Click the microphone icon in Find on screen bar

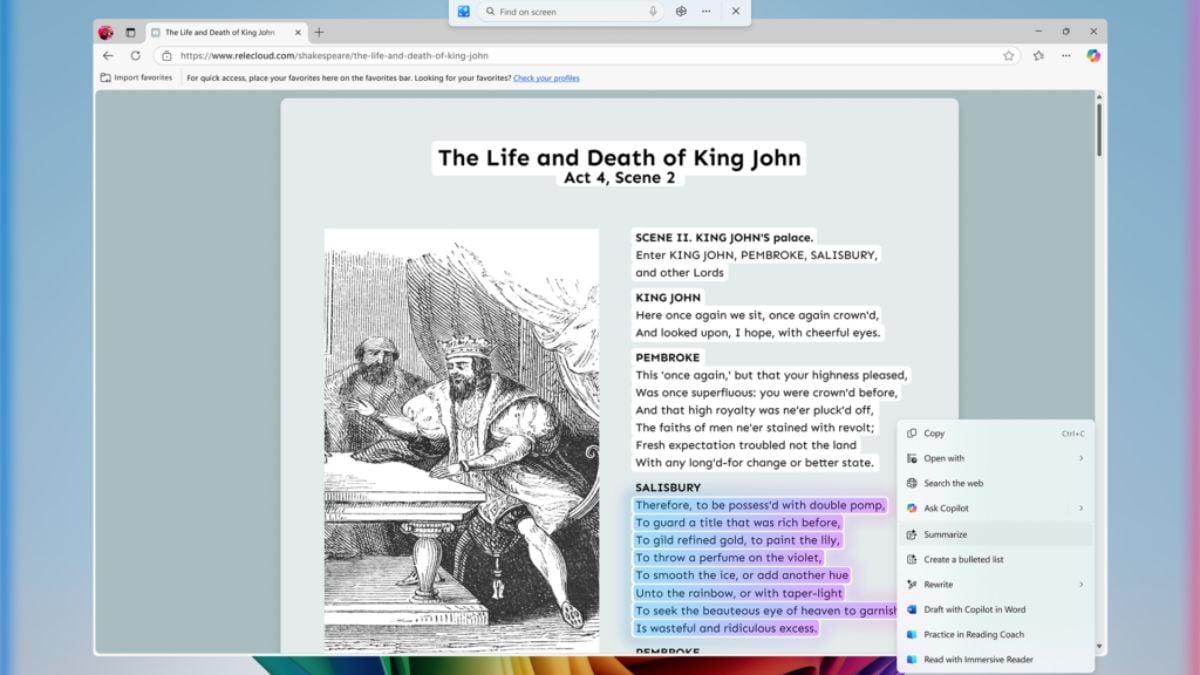(653, 12)
